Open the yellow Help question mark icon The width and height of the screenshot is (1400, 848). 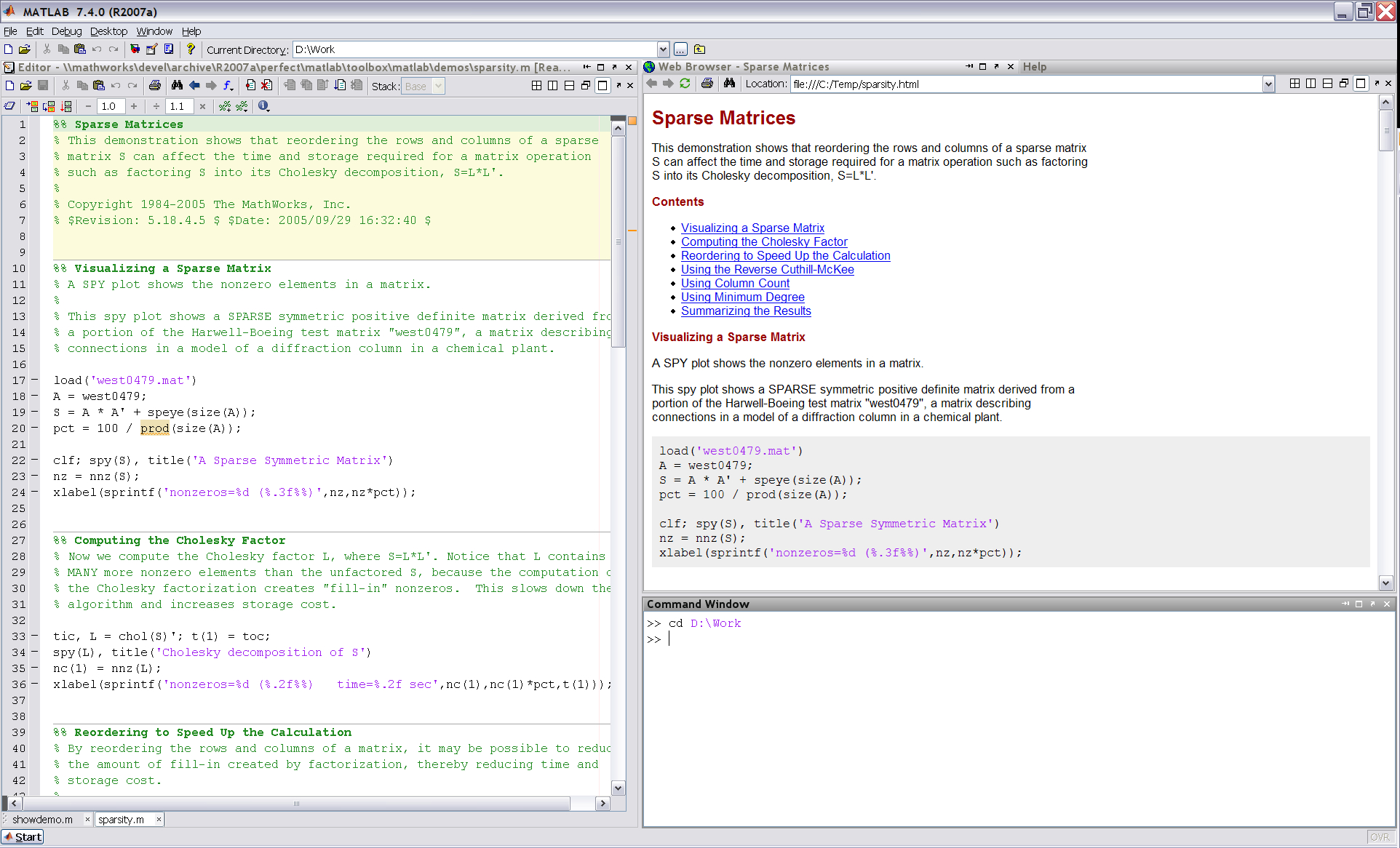[x=191, y=49]
